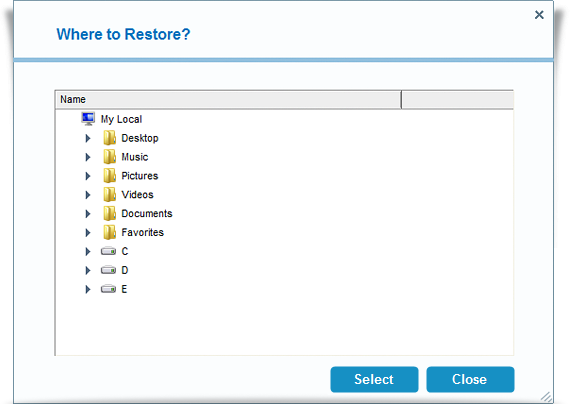The width and height of the screenshot is (570, 404).
Task: Click the C drive icon
Action: point(108,251)
